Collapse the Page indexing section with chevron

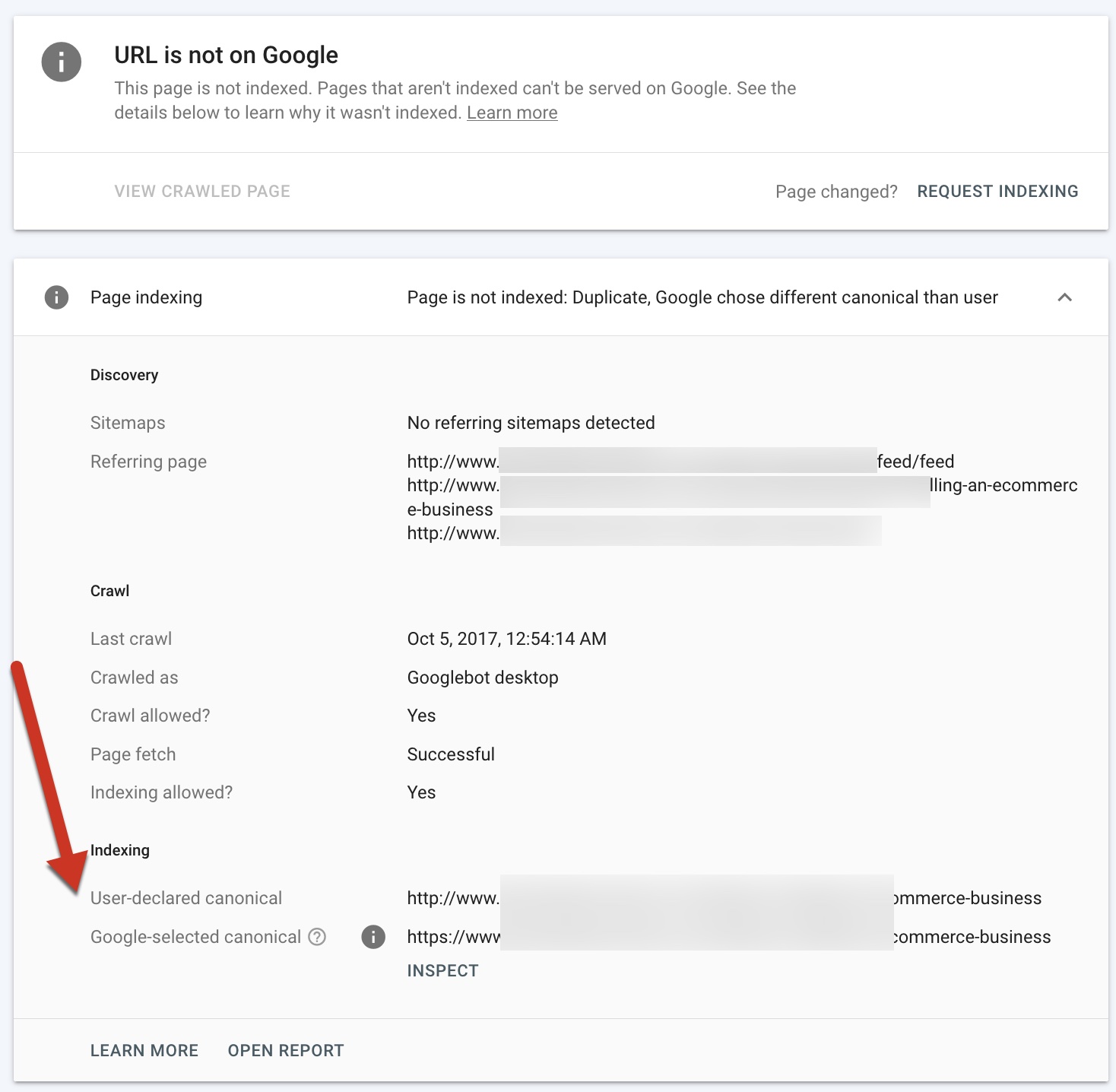1064,297
